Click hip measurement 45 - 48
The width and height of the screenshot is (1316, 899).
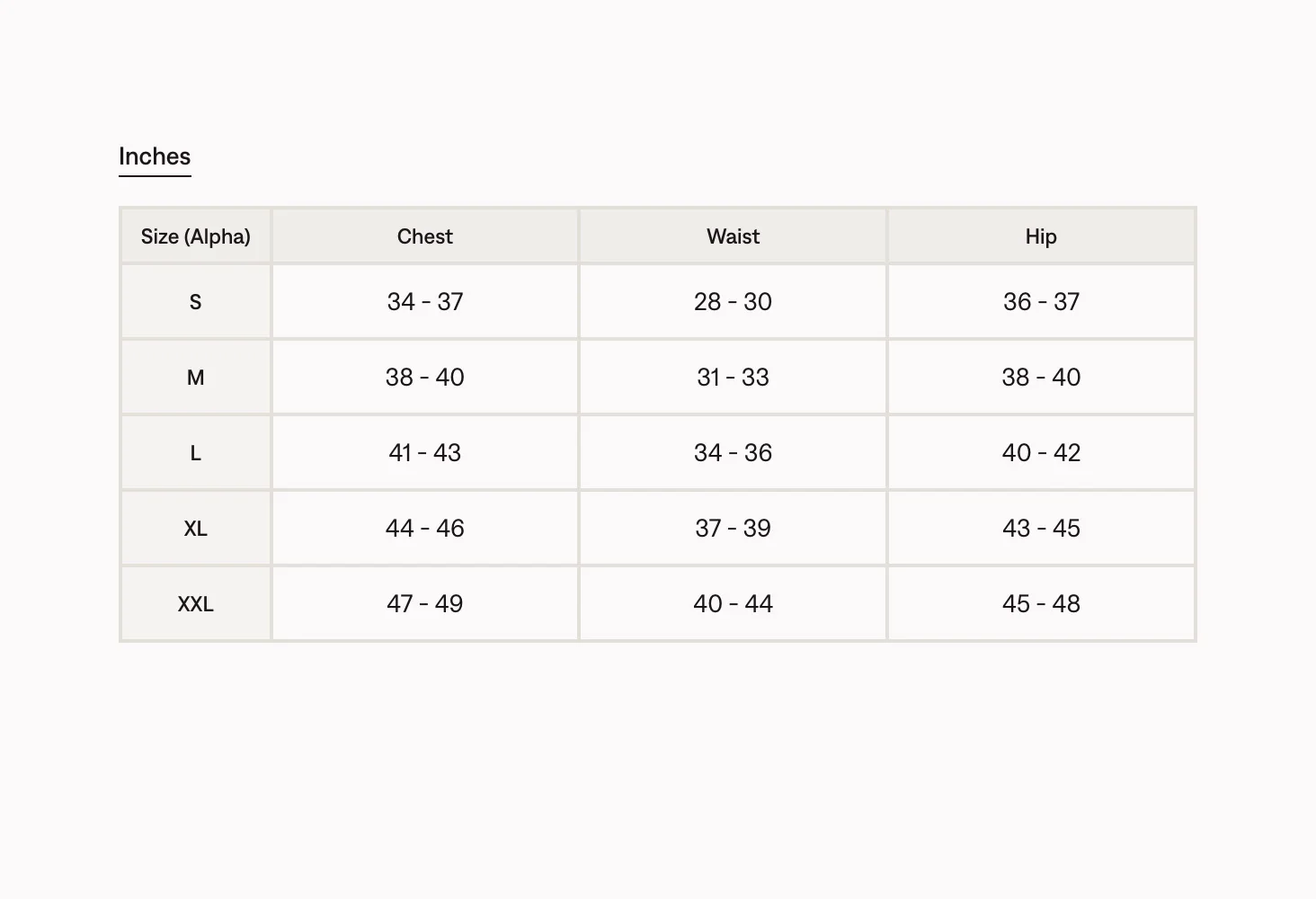[1041, 603]
